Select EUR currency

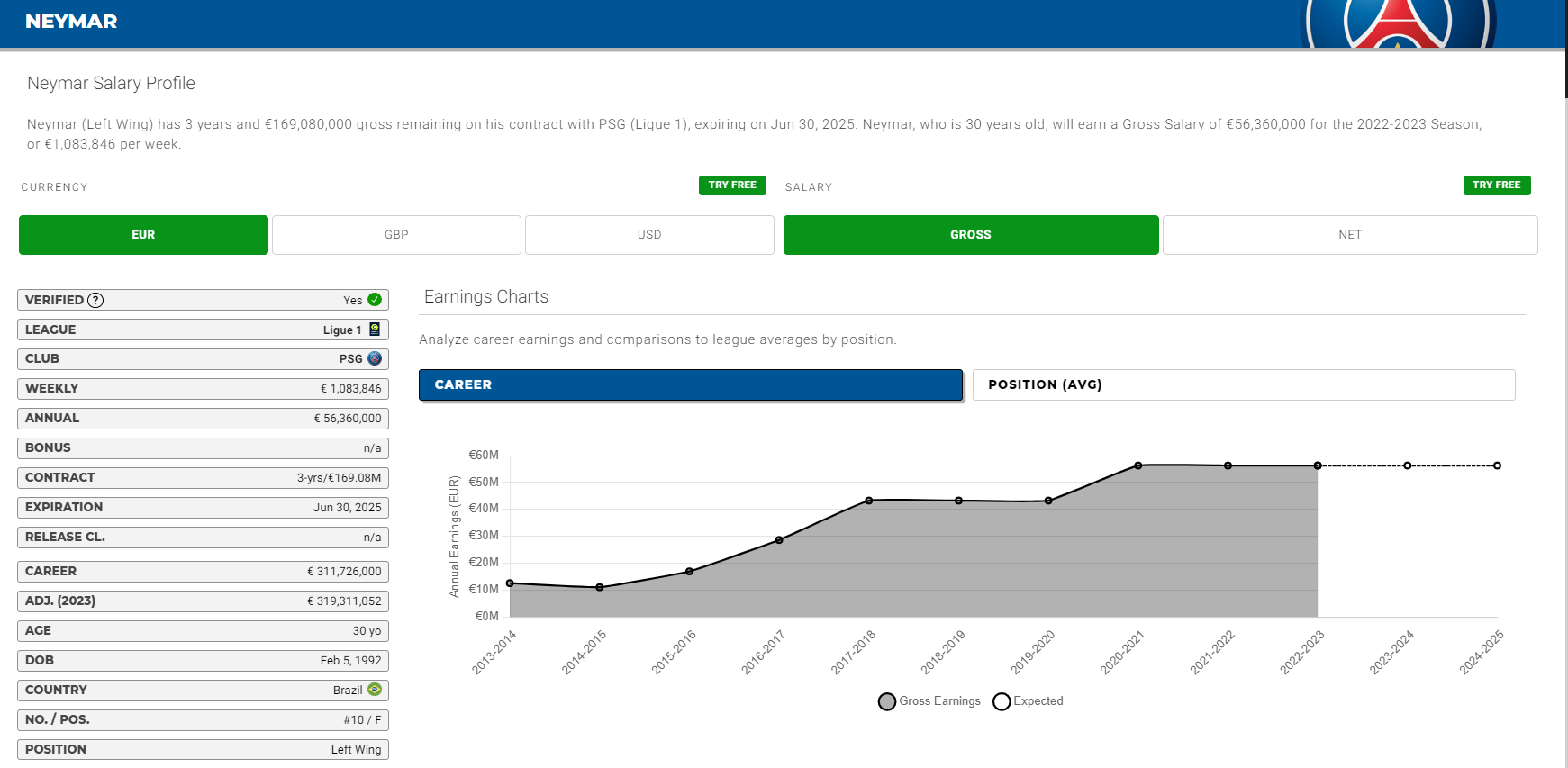tap(143, 235)
